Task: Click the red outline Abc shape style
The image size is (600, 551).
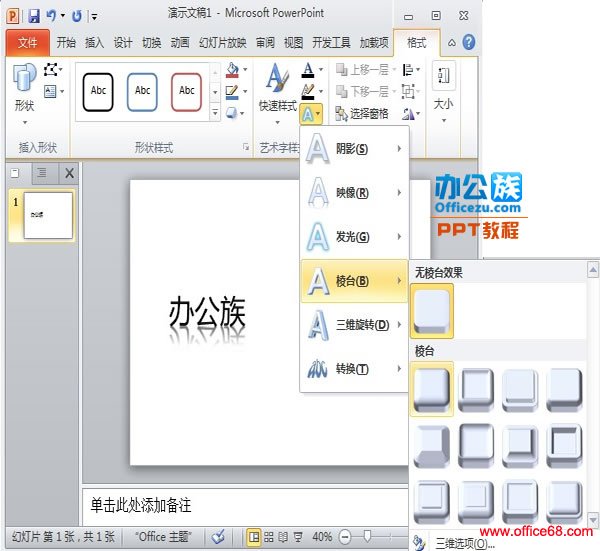Action: [186, 92]
